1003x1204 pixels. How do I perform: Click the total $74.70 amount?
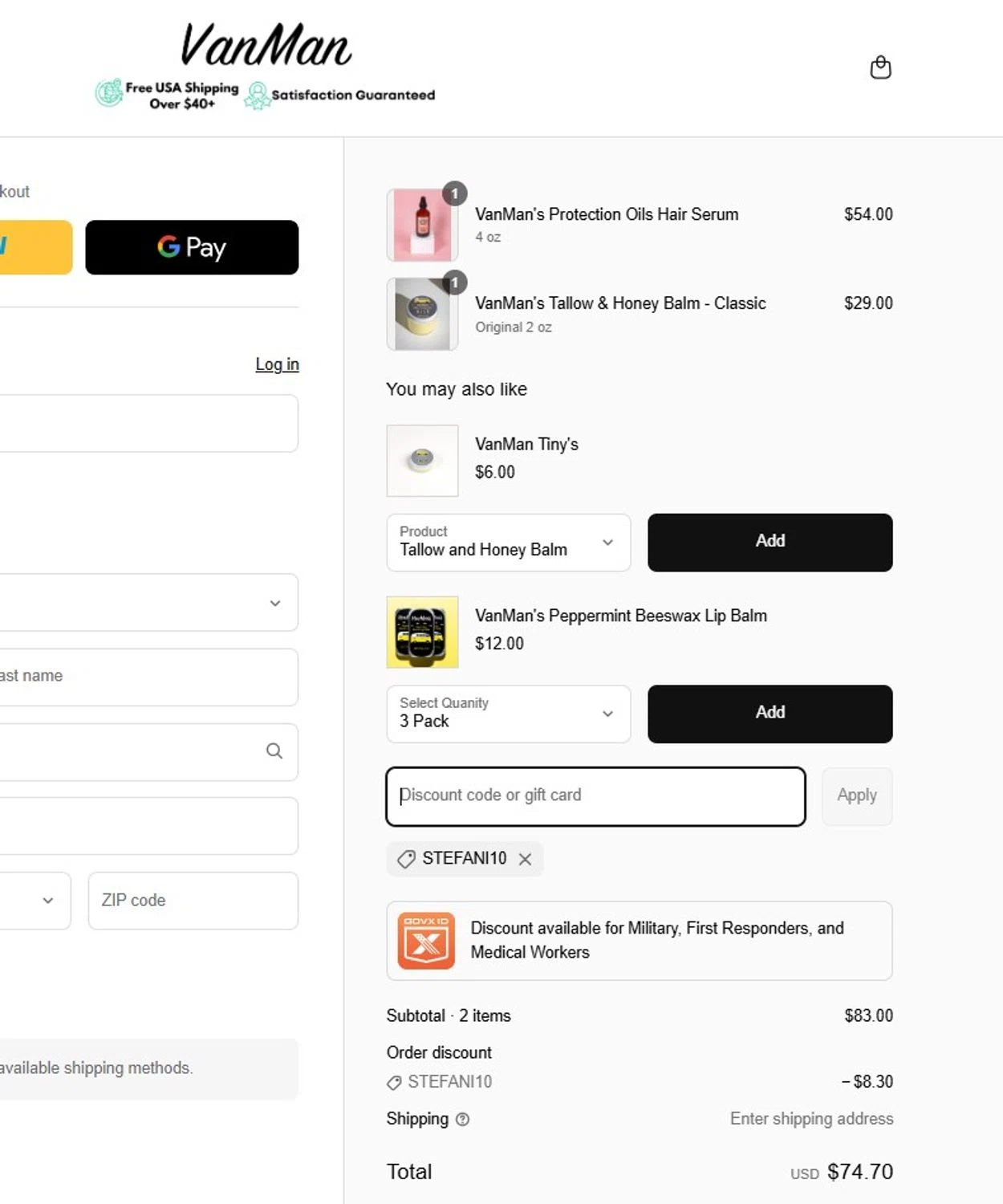pyautogui.click(x=859, y=1172)
